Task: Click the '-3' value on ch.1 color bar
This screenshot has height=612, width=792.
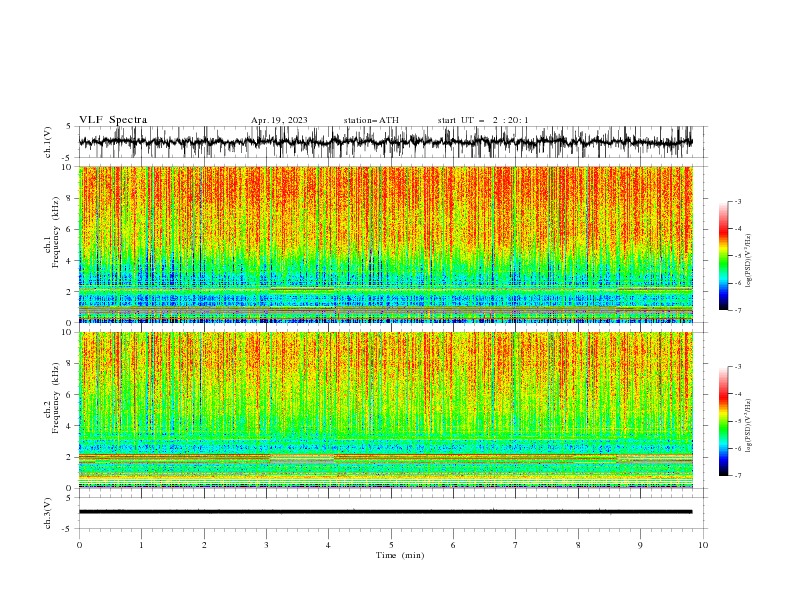Action: (738, 201)
